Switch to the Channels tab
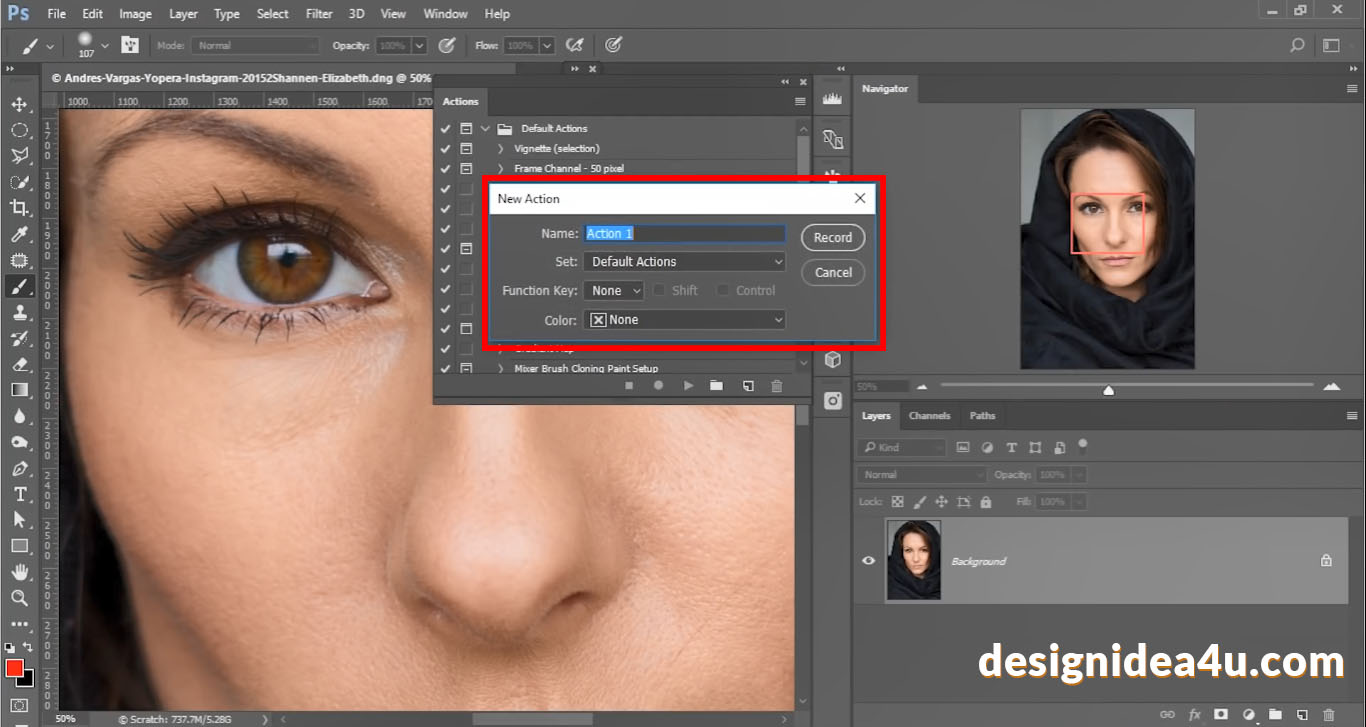This screenshot has width=1366, height=727. [x=929, y=416]
